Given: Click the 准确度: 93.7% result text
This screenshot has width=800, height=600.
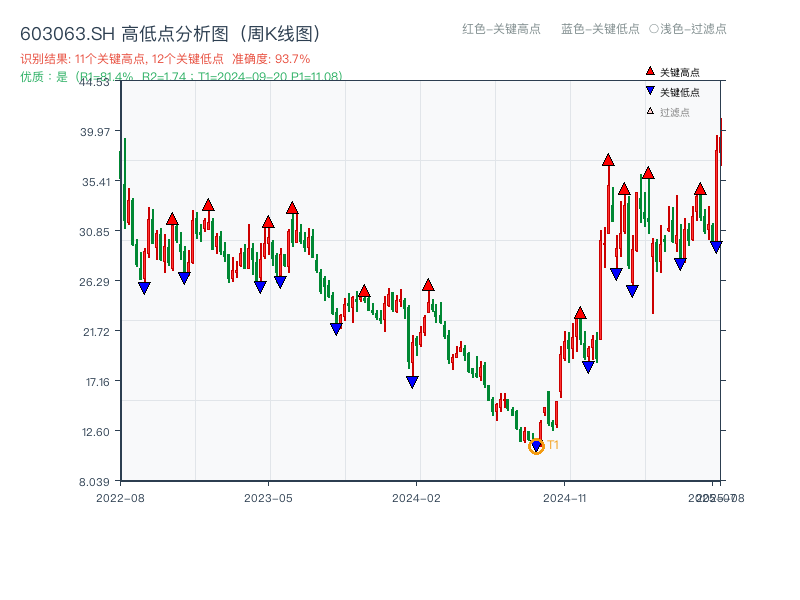Looking at the screenshot, I should tap(273, 58).
